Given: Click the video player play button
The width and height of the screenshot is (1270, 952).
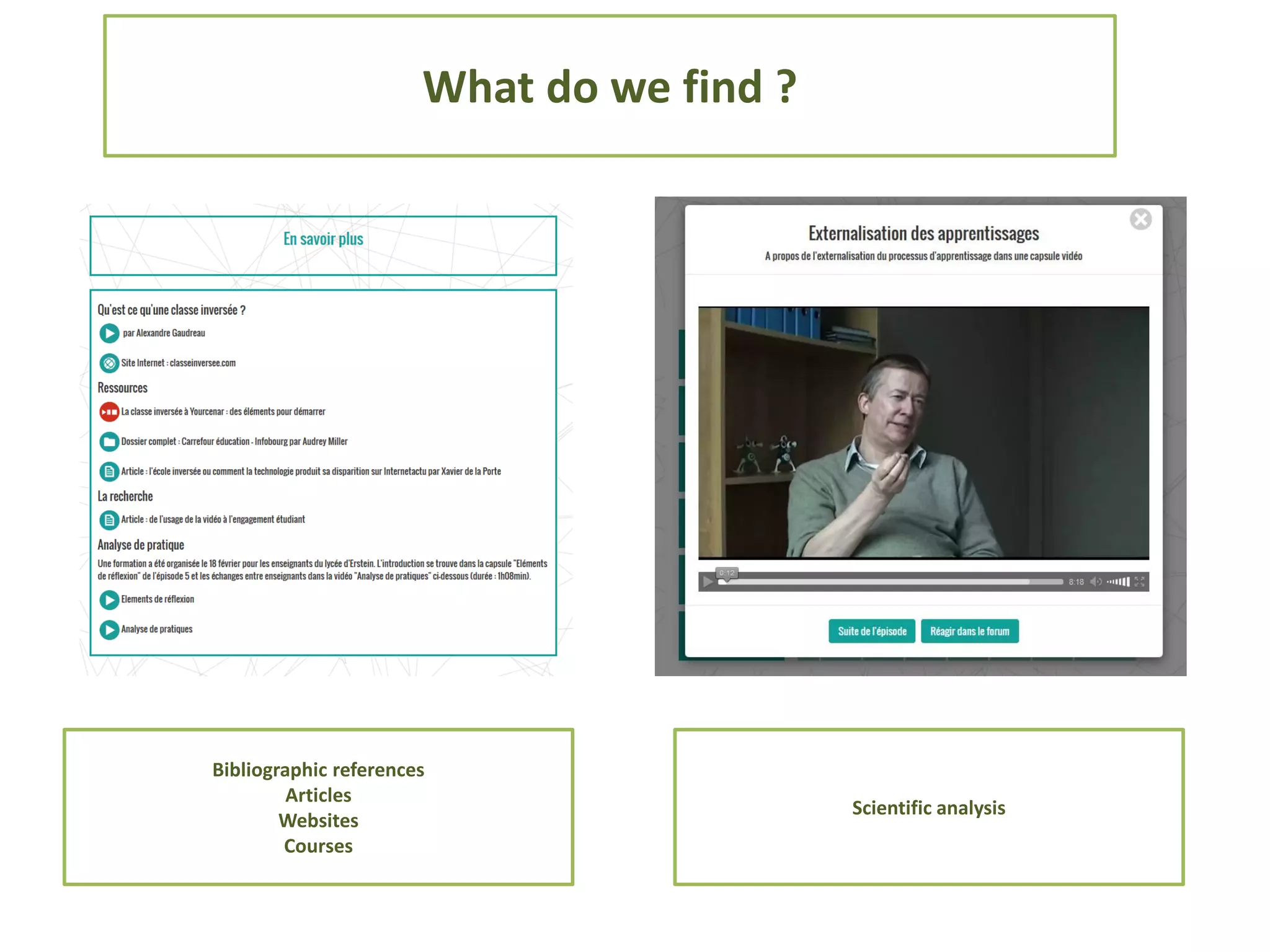Looking at the screenshot, I should point(708,581).
